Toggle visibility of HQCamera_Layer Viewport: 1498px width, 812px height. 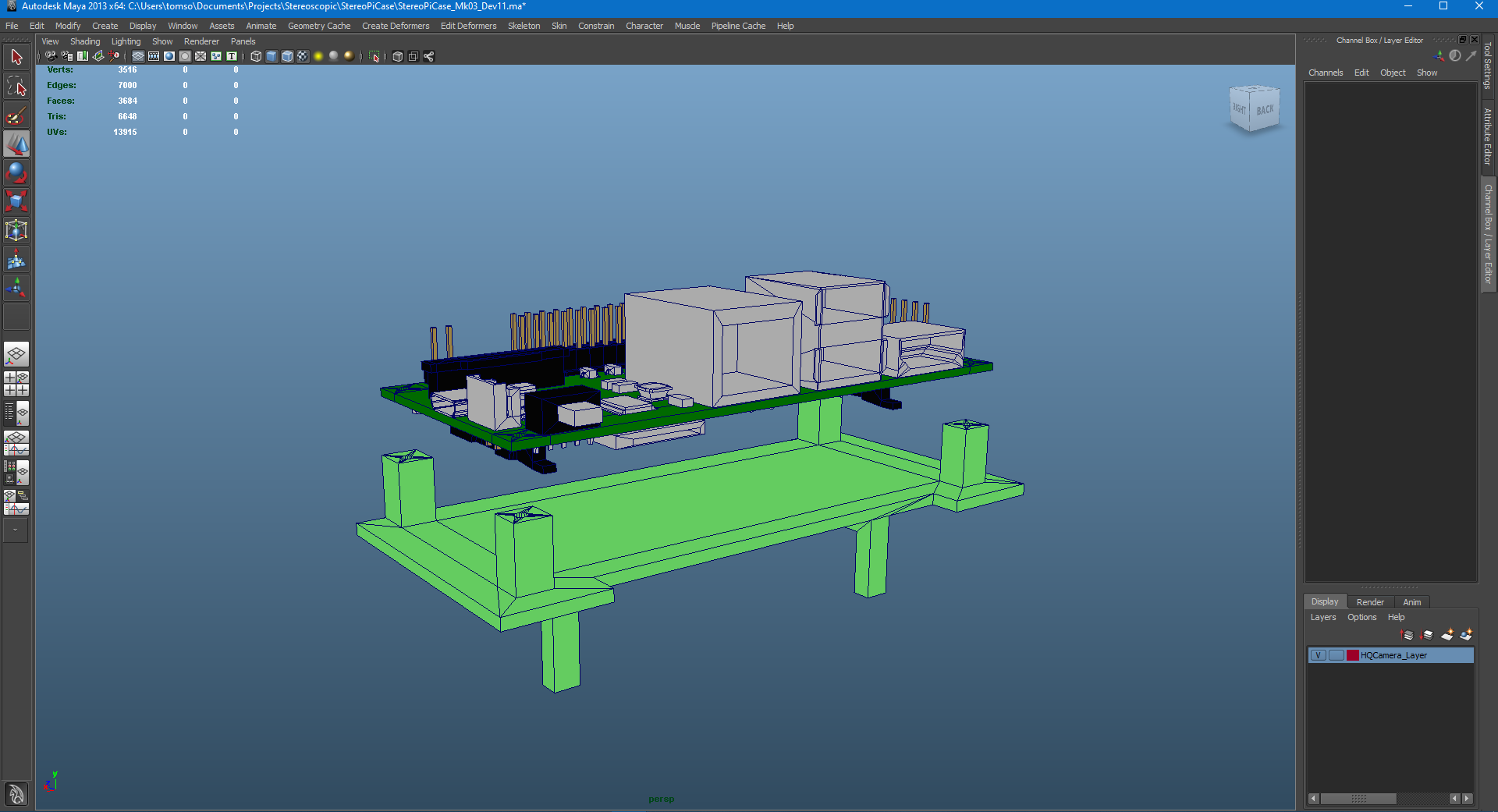[x=1318, y=655]
